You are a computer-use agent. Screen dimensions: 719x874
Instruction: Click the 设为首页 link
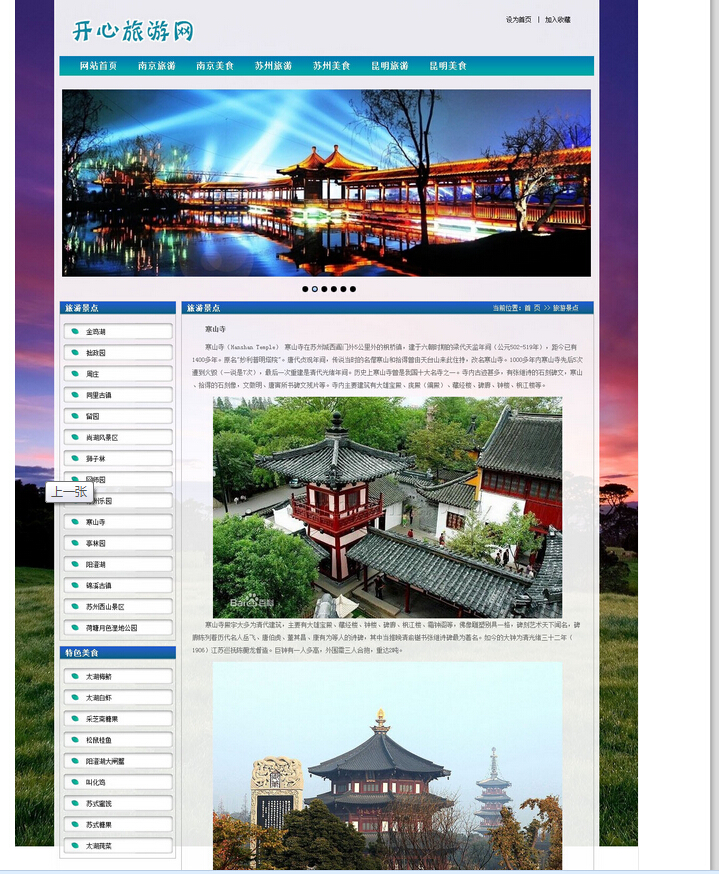tap(518, 20)
